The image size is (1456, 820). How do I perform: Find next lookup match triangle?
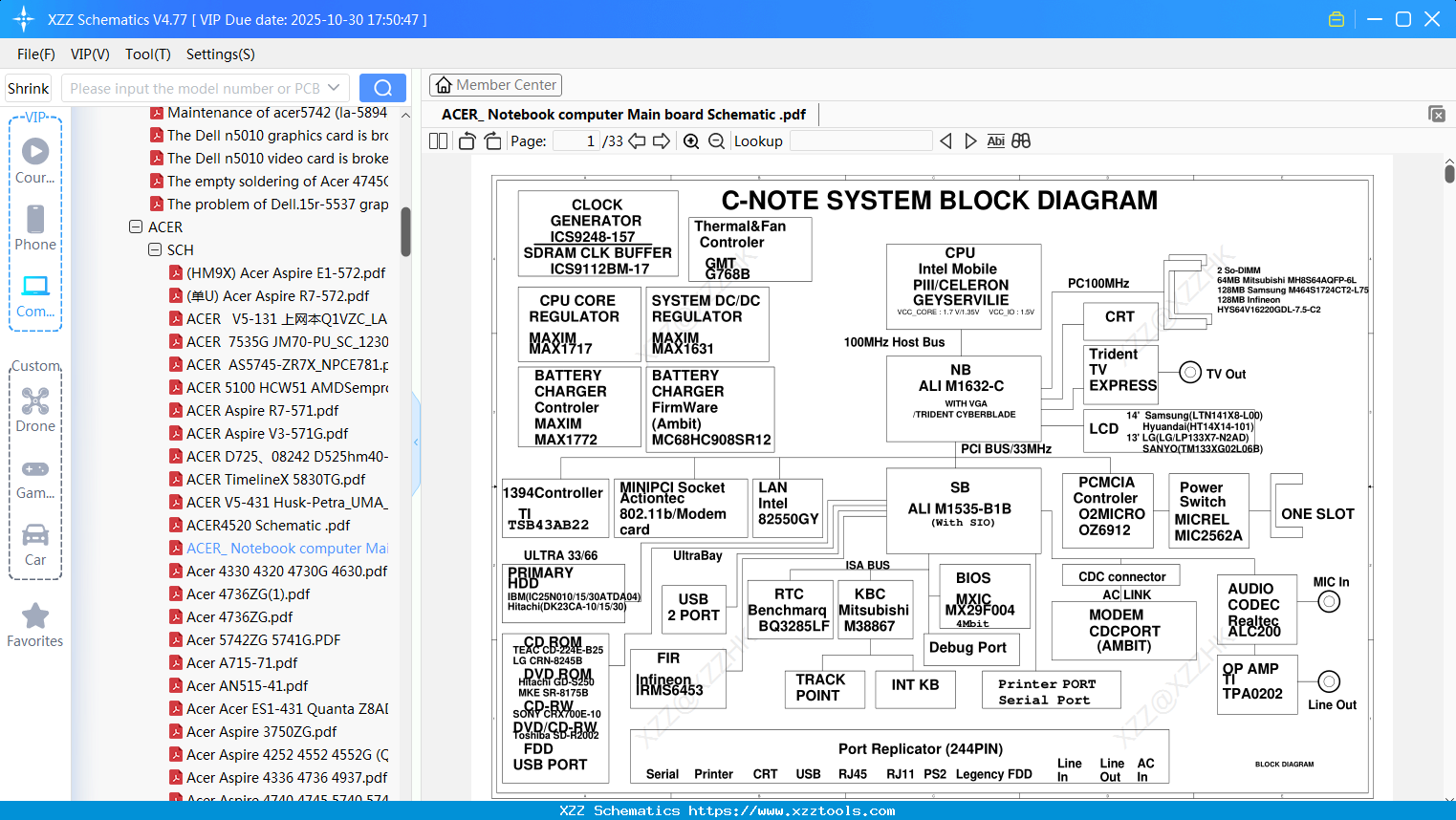click(x=970, y=141)
